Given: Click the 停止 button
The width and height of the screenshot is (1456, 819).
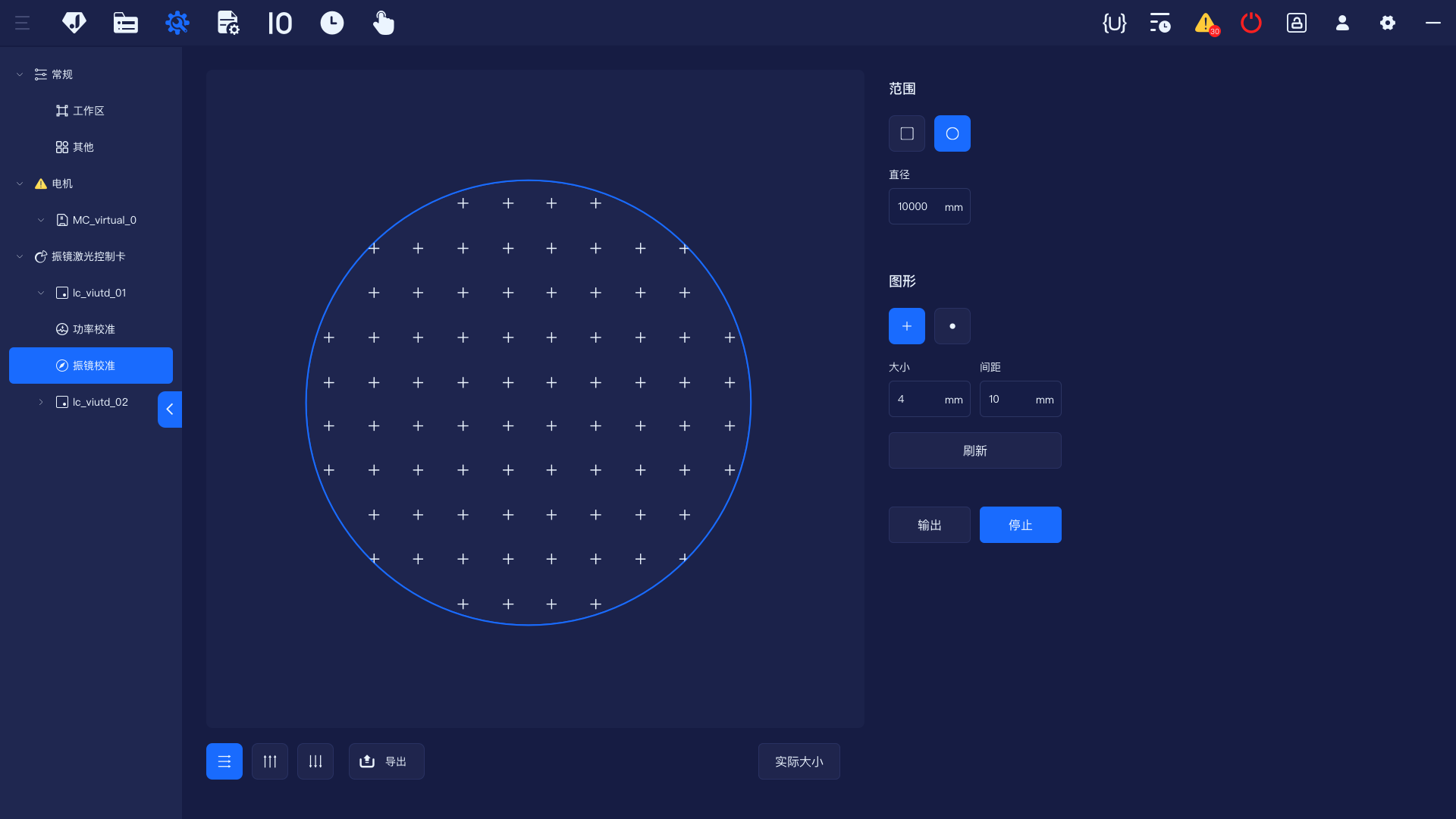Looking at the screenshot, I should point(1020,525).
